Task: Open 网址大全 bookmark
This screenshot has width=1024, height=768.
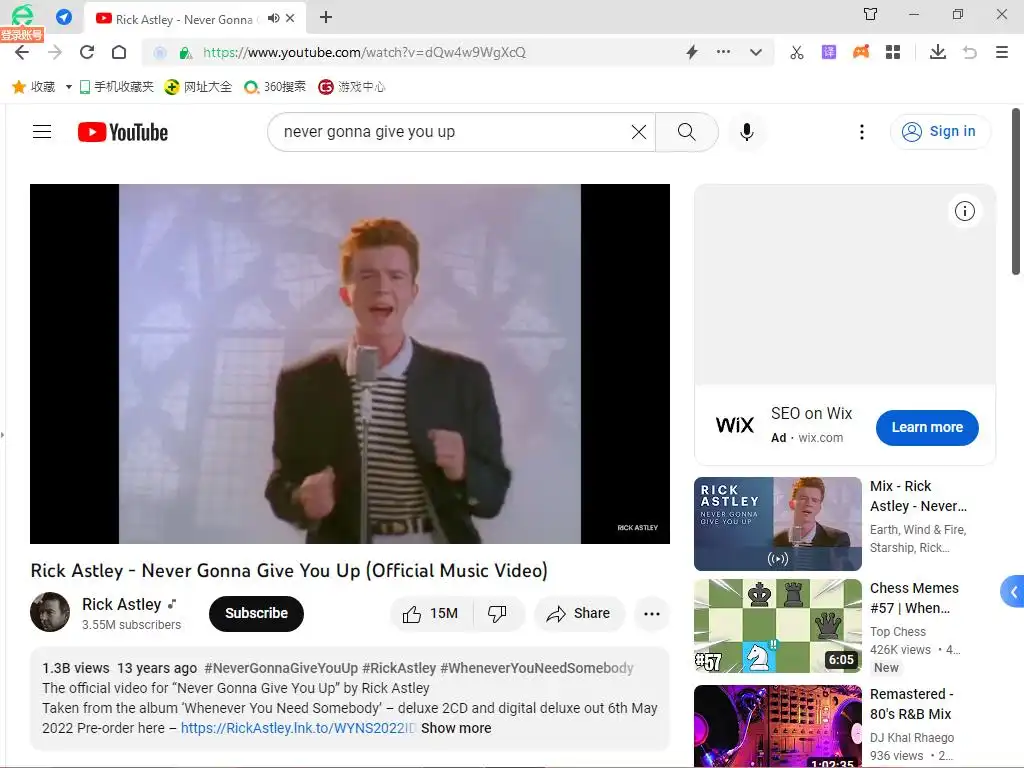Action: (x=198, y=87)
